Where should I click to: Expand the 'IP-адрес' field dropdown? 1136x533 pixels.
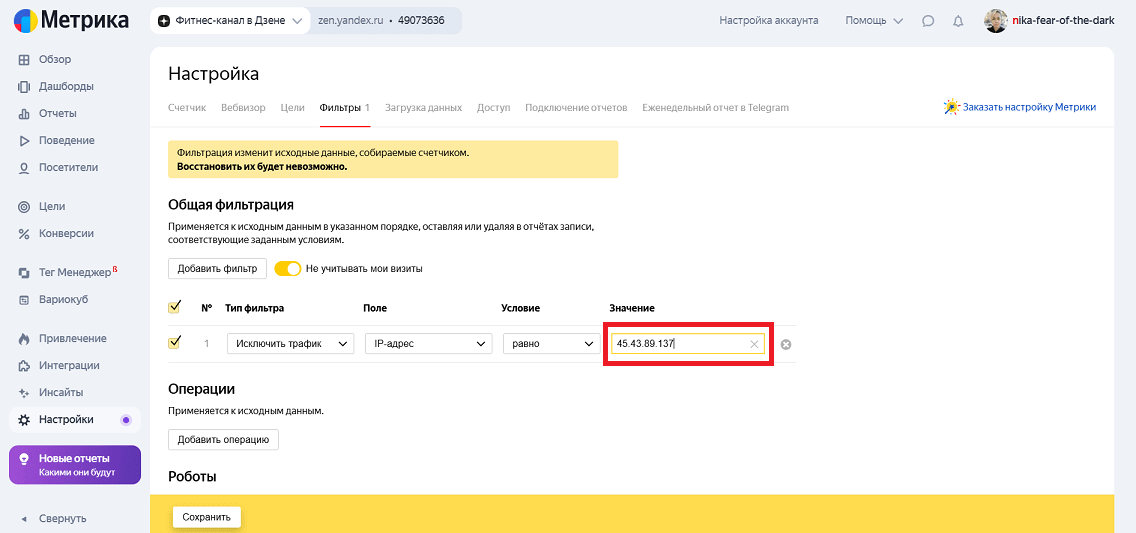[x=428, y=344]
